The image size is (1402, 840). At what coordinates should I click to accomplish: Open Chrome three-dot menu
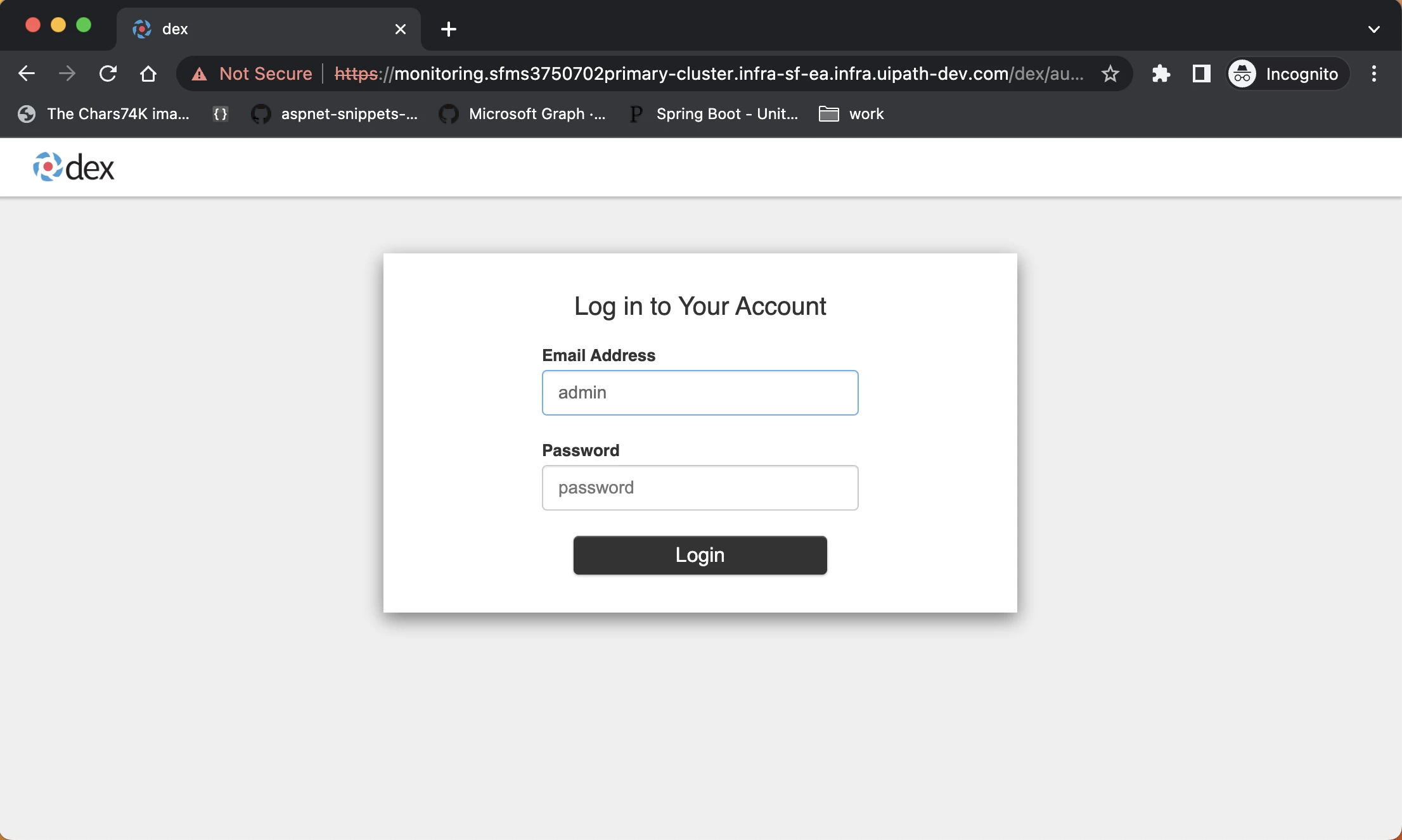(1373, 73)
